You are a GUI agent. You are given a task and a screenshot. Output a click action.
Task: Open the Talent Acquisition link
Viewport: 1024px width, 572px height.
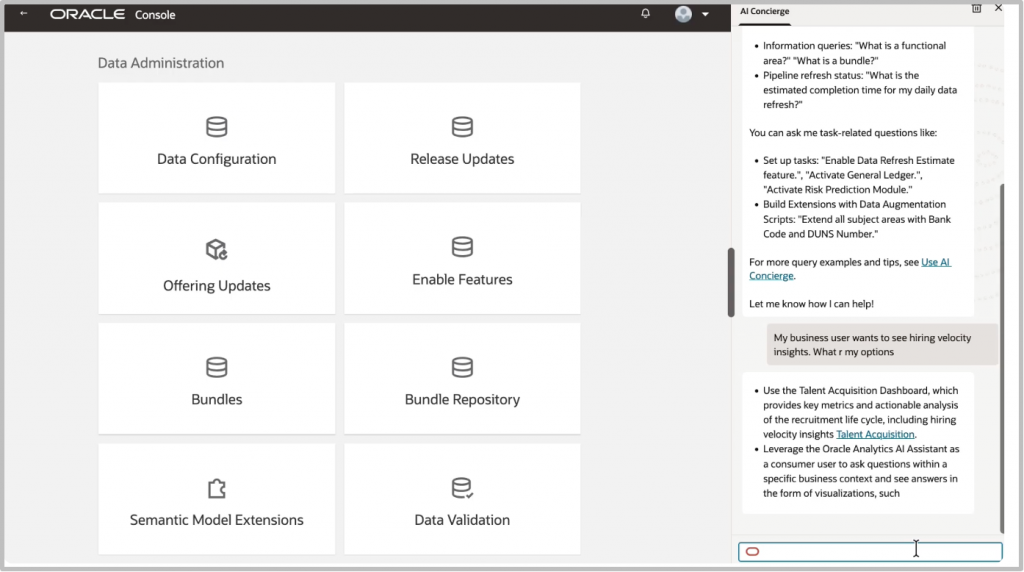(875, 434)
